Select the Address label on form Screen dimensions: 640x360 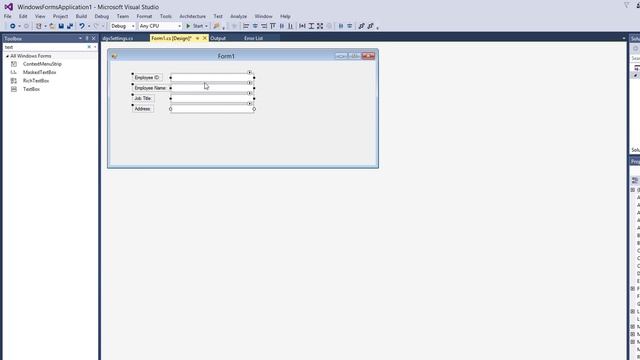pyautogui.click(x=142, y=109)
